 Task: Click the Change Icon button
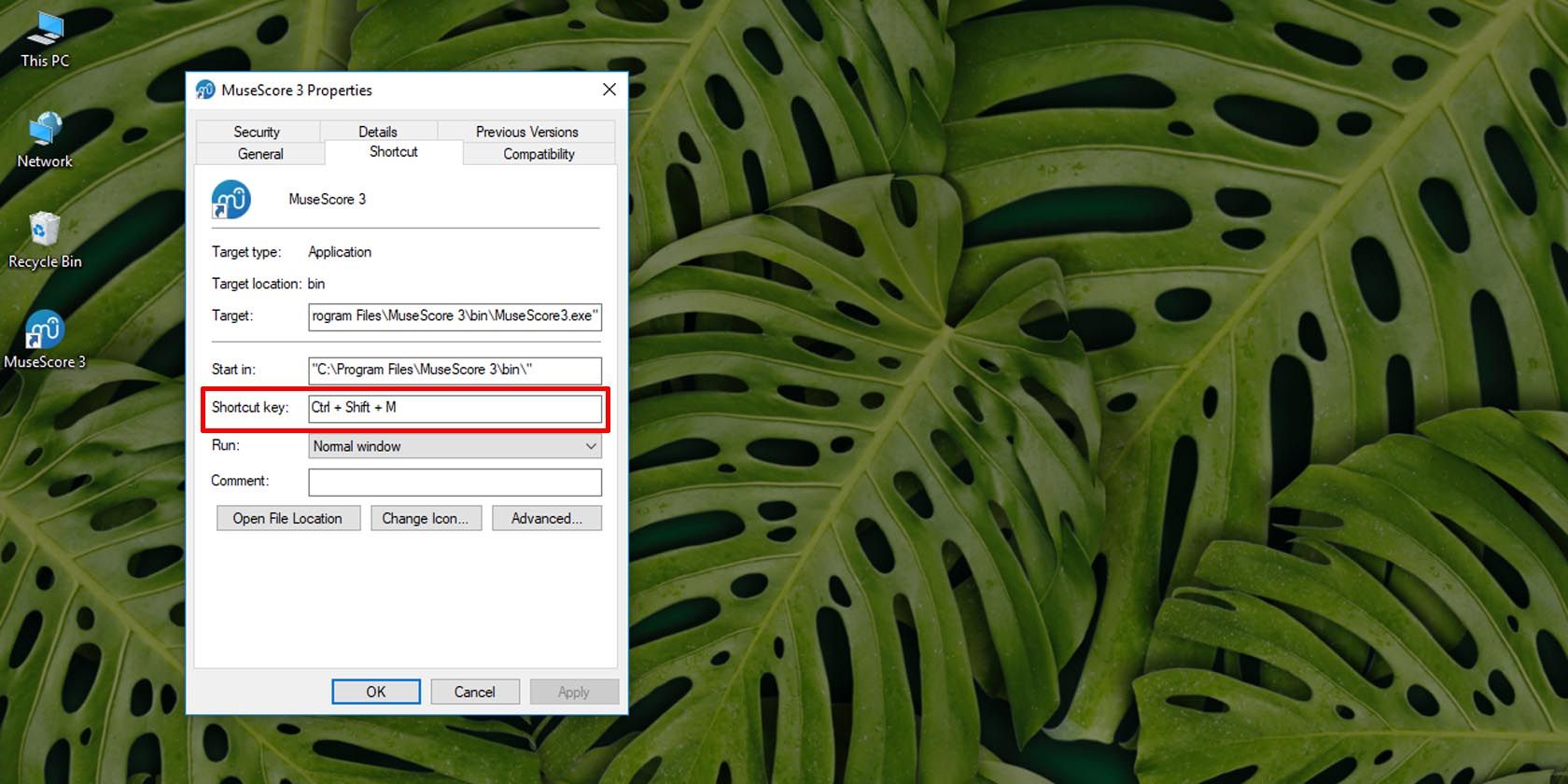(426, 518)
